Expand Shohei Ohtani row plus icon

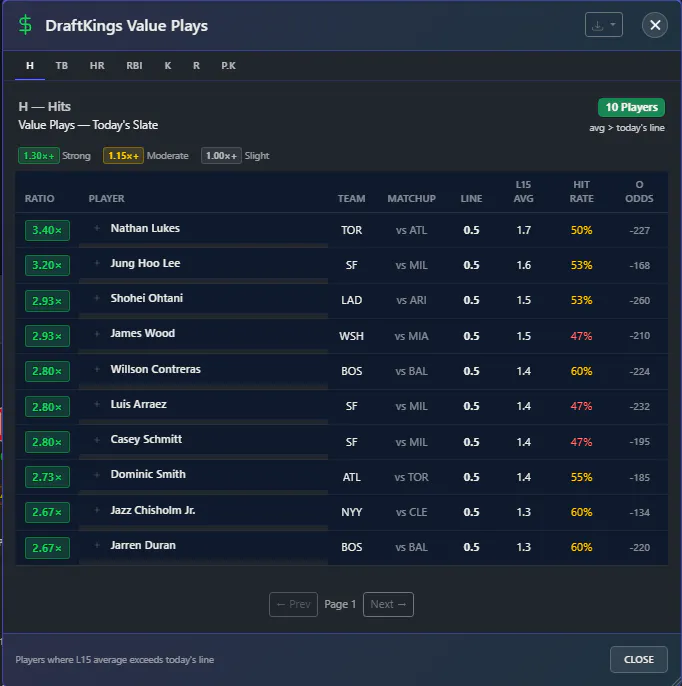tap(97, 298)
